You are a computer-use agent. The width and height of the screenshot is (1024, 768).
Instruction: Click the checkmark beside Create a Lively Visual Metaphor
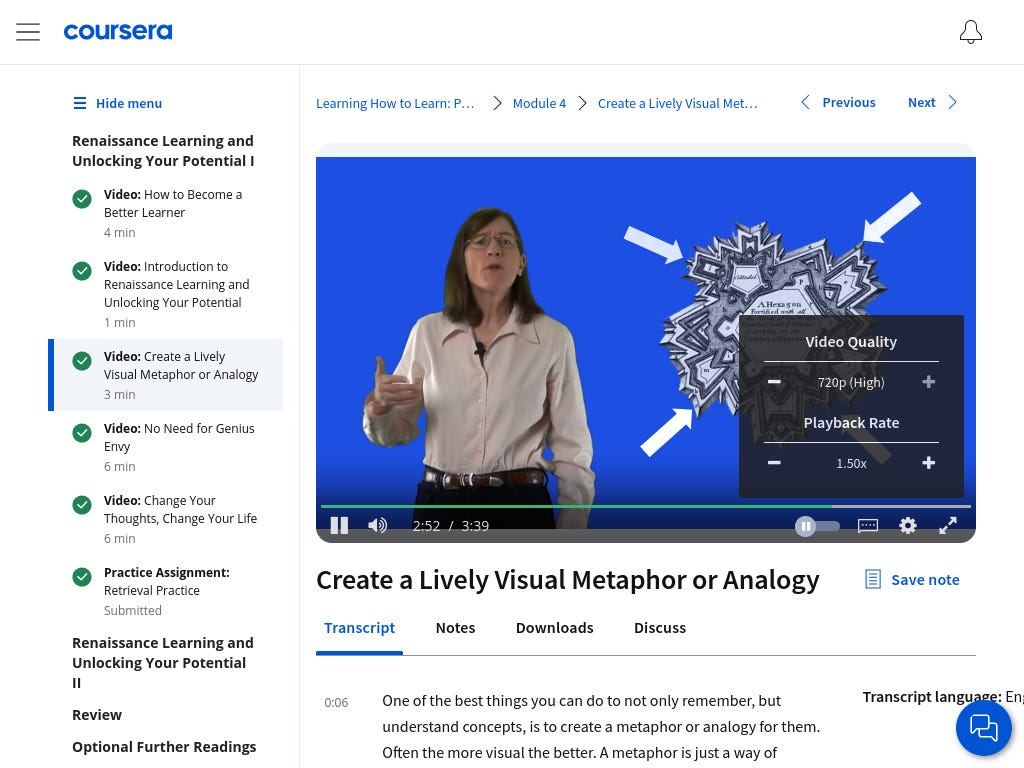(x=82, y=360)
